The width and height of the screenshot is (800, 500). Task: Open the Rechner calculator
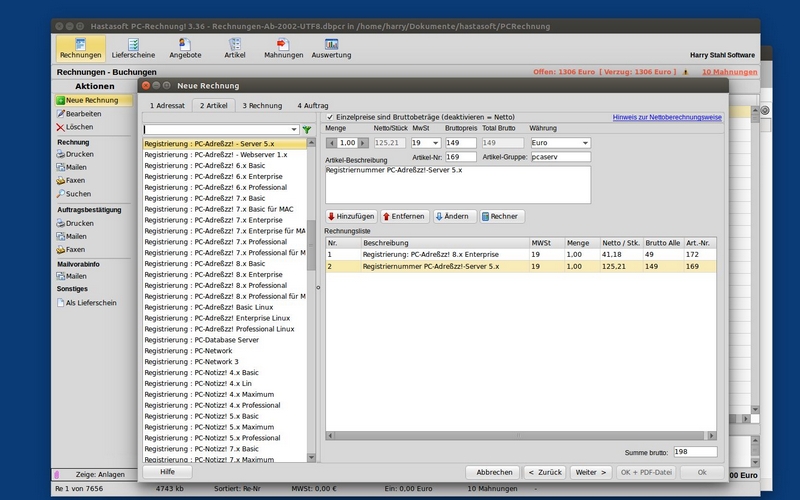pyautogui.click(x=502, y=216)
